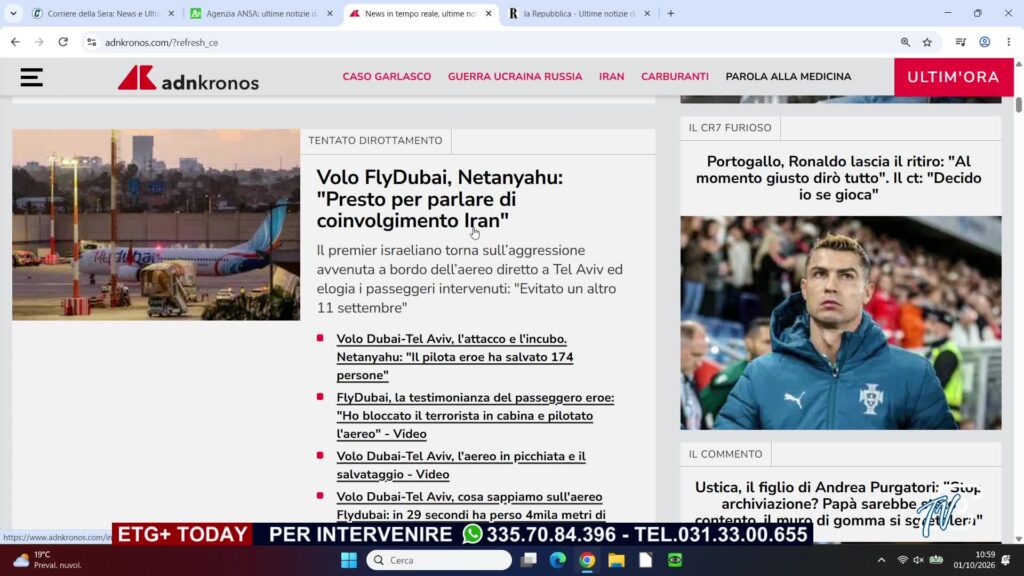This screenshot has width=1024, height=576.
Task: Open PAROLA ALLA MEDICINA section
Action: [x=788, y=76]
